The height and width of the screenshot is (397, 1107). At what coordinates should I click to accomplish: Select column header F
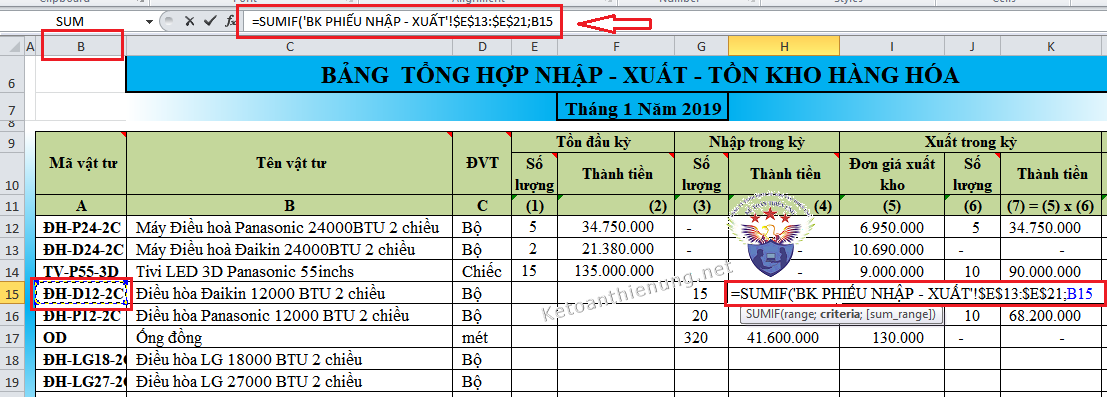point(616,47)
